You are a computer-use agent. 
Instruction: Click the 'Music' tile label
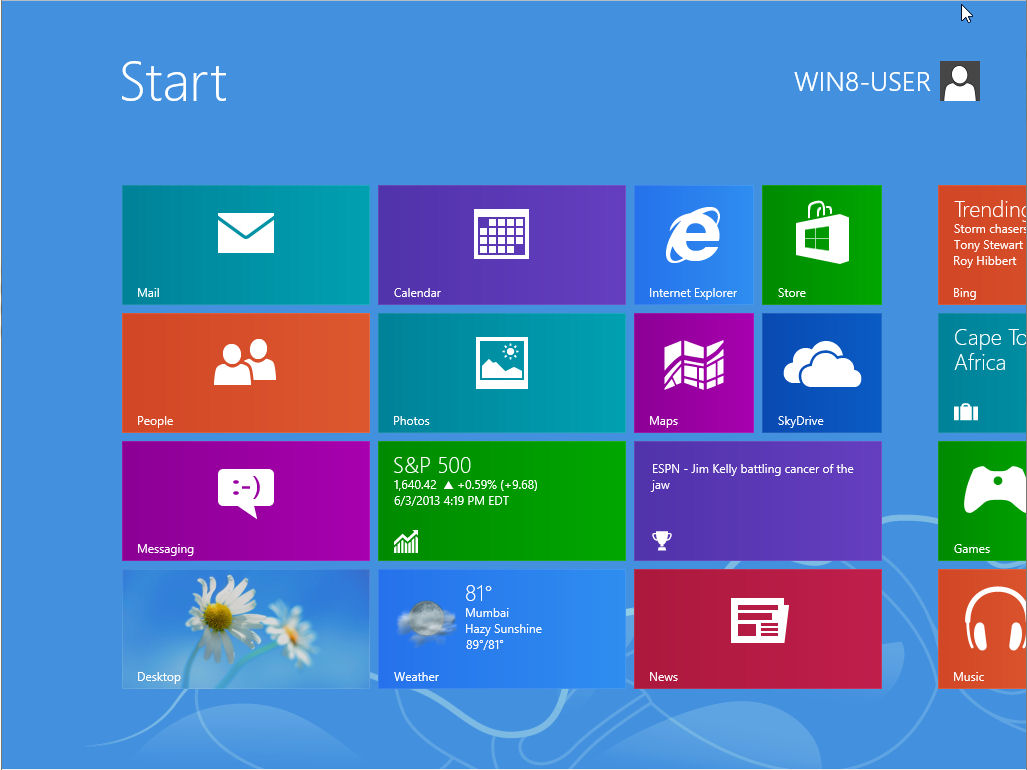968,677
